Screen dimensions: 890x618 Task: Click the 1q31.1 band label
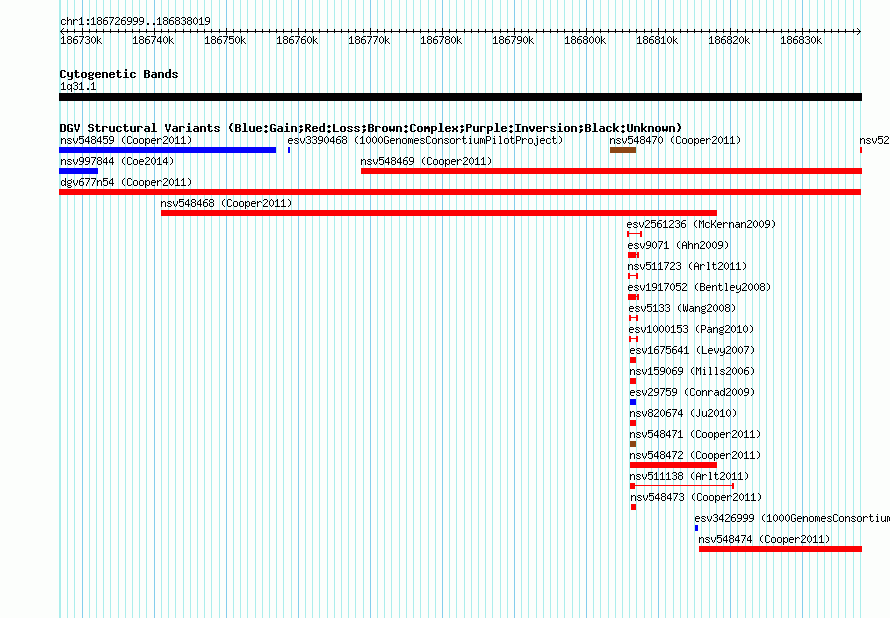tap(78, 86)
